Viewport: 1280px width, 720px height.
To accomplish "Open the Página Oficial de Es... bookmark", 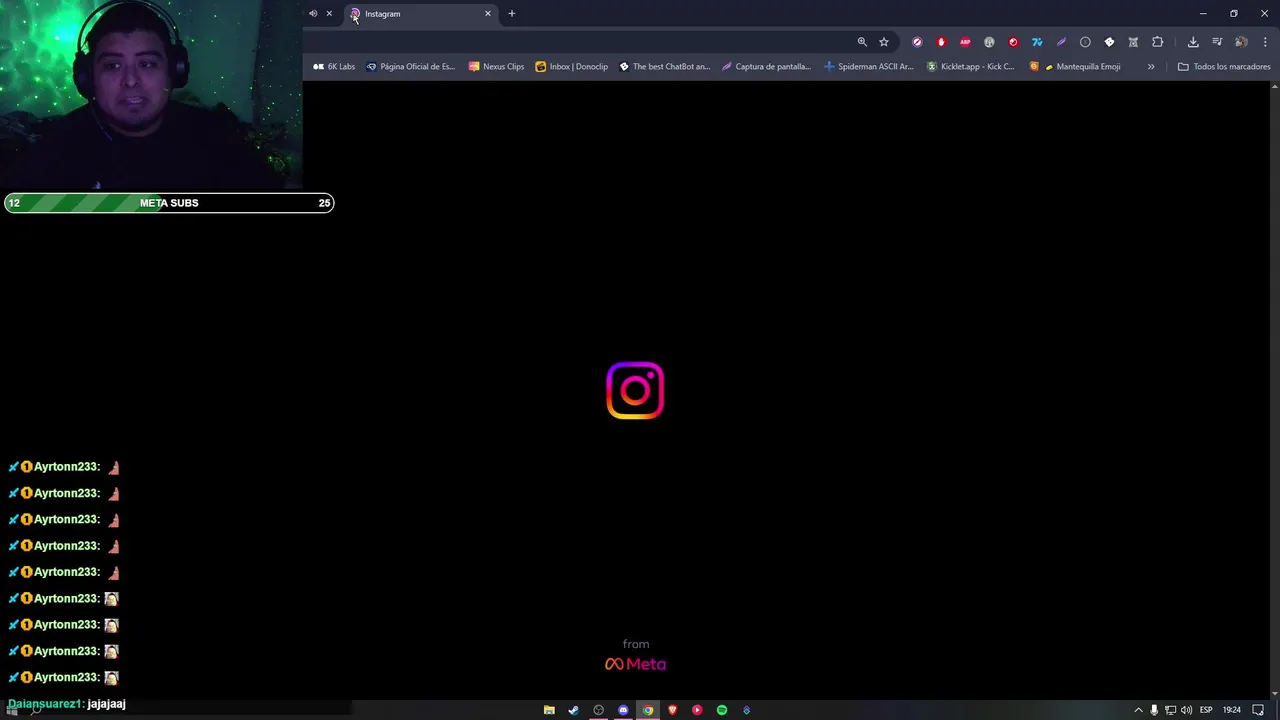I will [410, 67].
